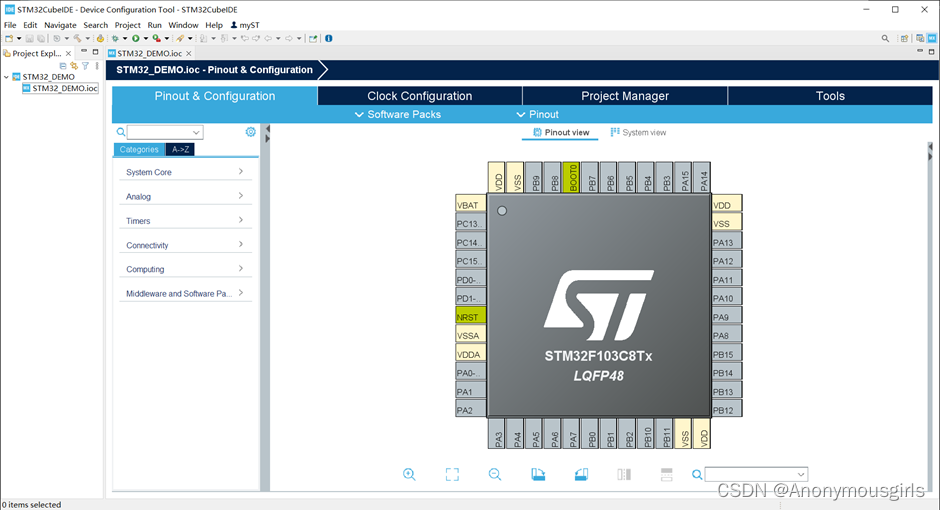Click the NRST pin on the chip
This screenshot has height=510, width=940.
[471, 317]
